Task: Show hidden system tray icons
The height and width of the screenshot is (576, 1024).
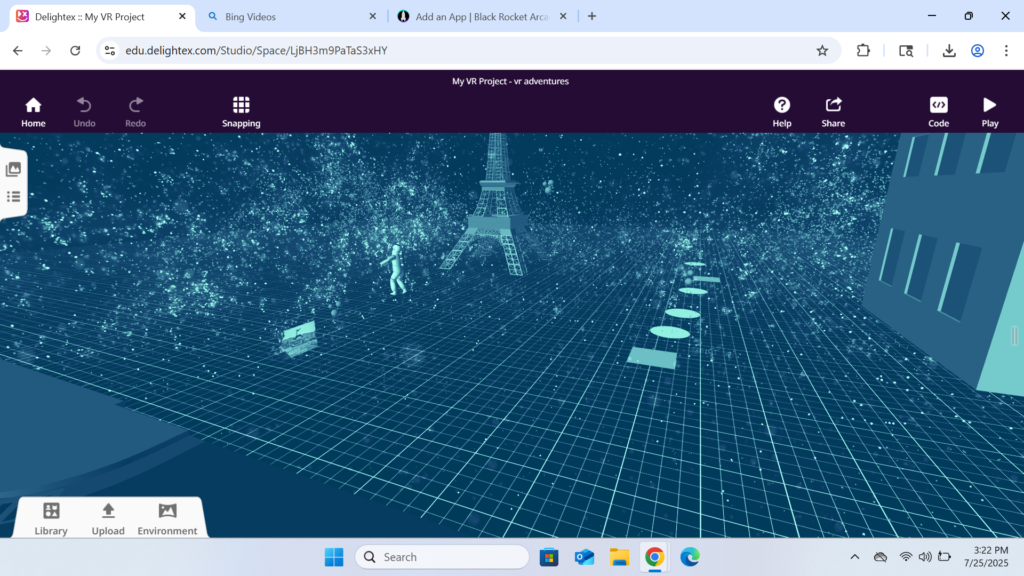Action: click(x=854, y=557)
